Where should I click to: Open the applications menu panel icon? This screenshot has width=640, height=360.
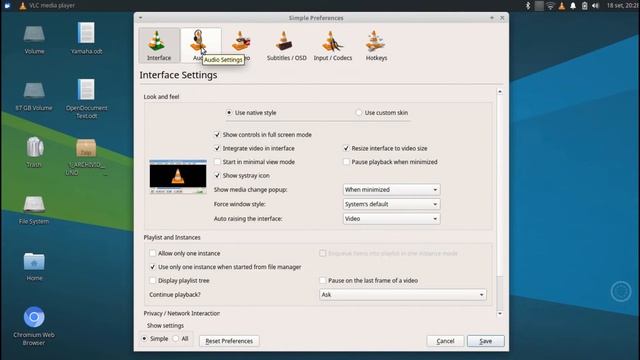click(7, 5)
